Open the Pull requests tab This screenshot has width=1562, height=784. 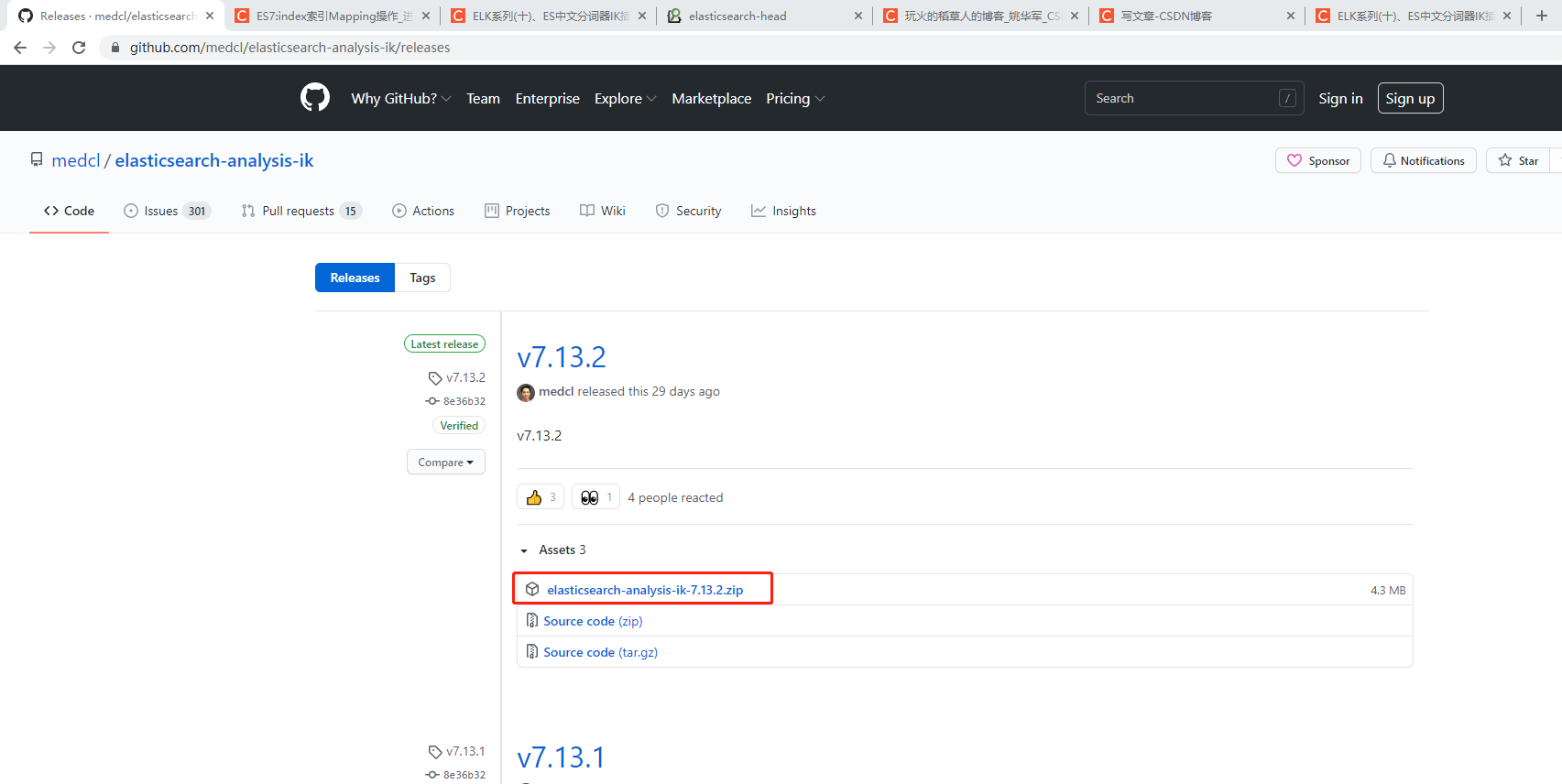301,211
